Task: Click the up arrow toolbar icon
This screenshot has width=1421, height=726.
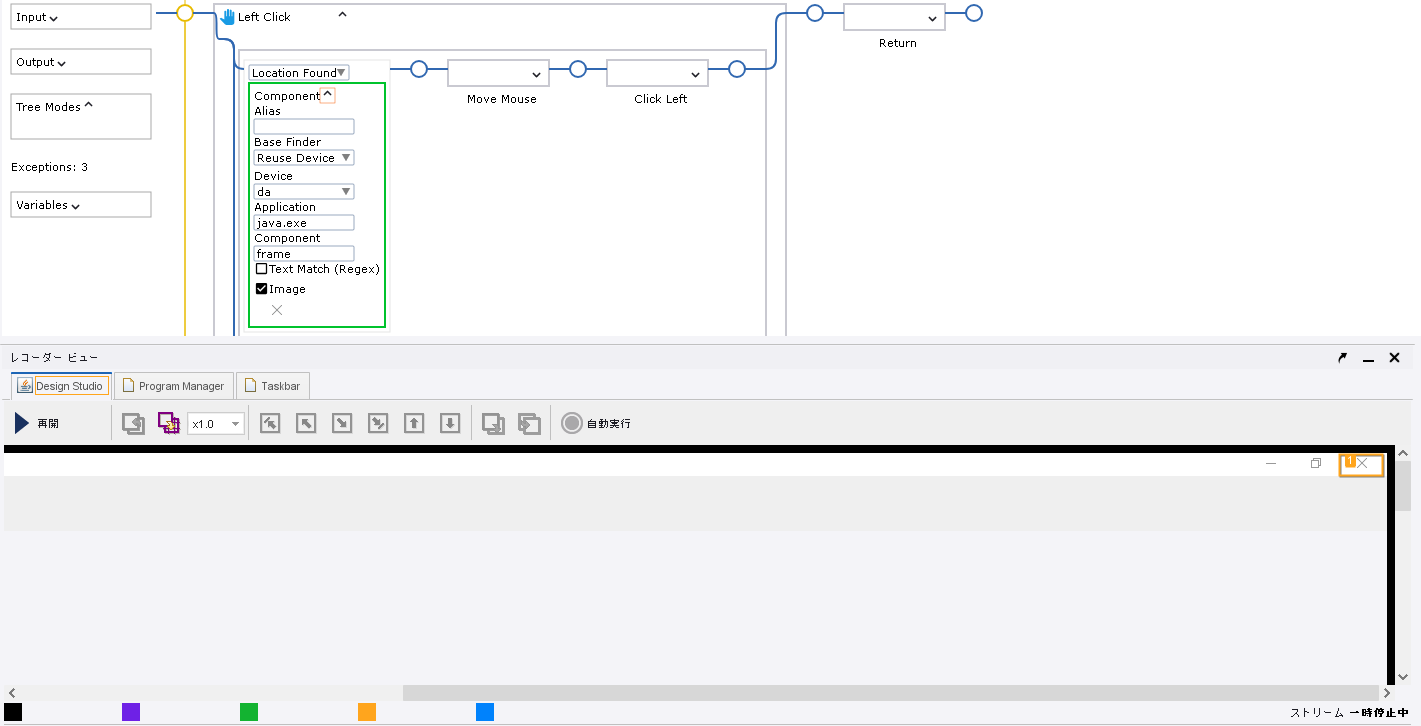Action: tap(414, 423)
